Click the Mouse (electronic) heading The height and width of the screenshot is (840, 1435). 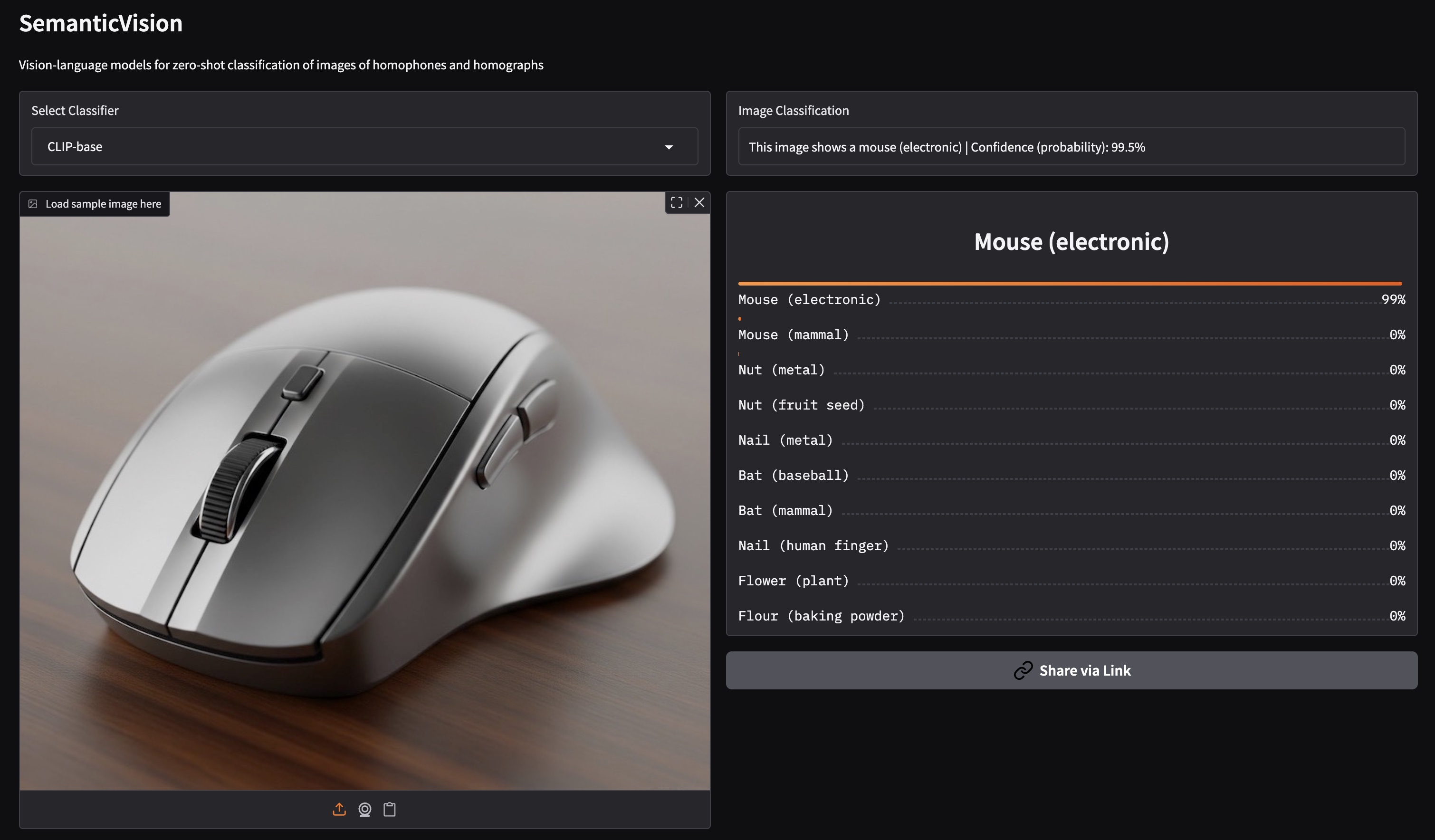tap(1071, 241)
